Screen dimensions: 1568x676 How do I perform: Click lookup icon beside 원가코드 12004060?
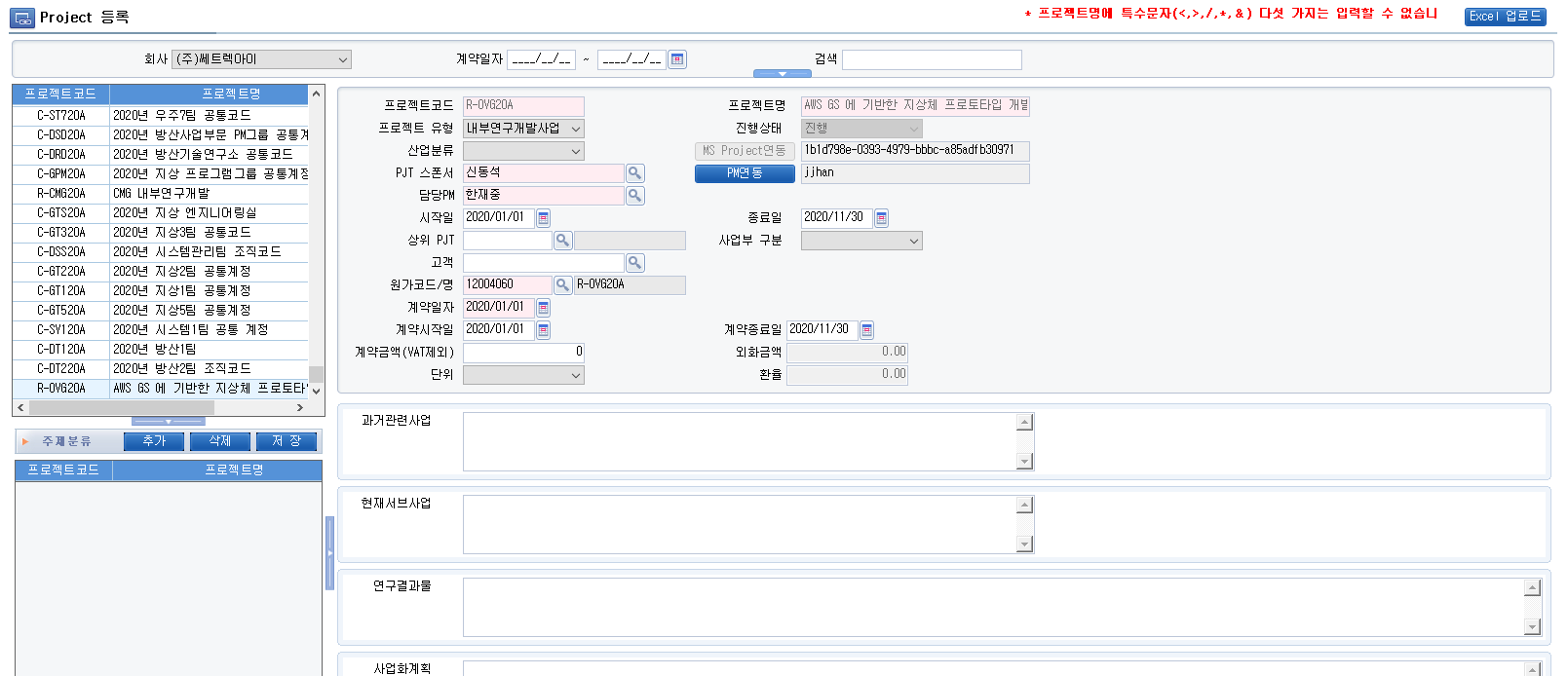pyautogui.click(x=562, y=285)
